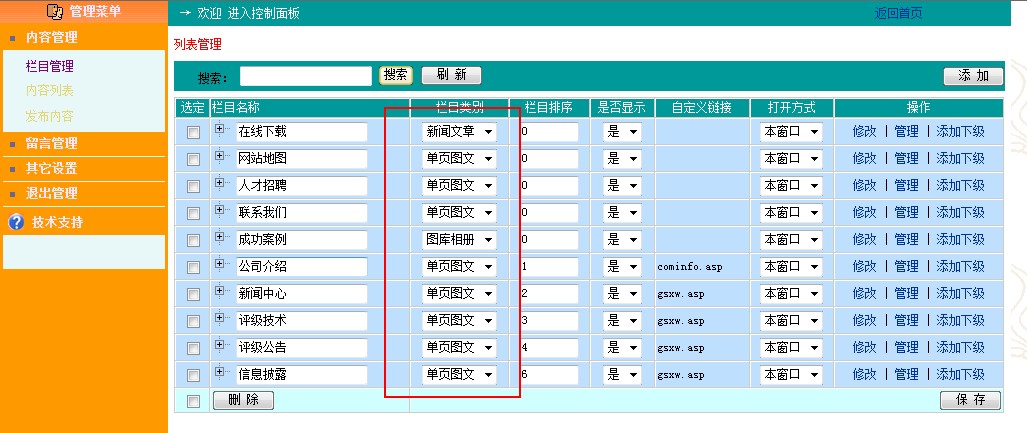1027x433 pixels.
Task: Click 修改 link for 在线下载 row
Action: tap(865, 132)
